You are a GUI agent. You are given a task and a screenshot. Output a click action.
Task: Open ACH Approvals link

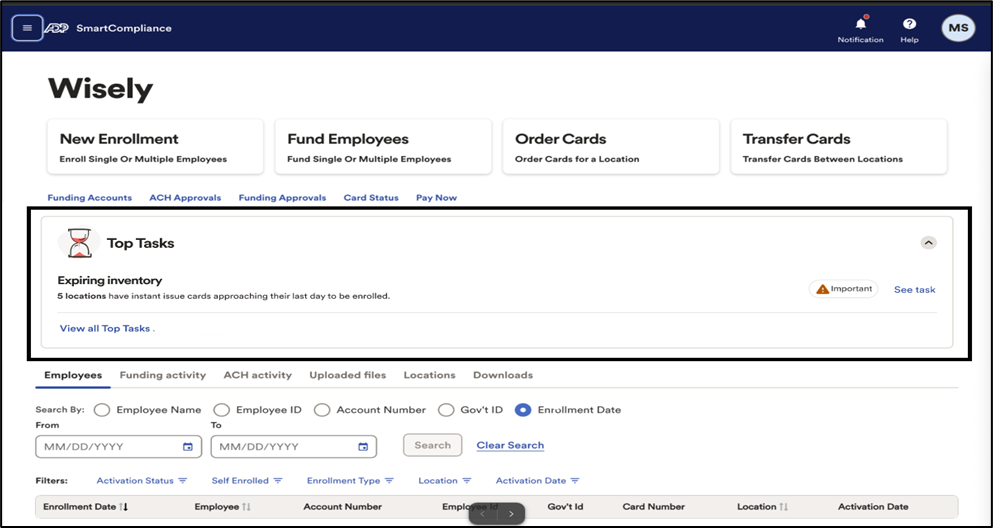(x=186, y=198)
